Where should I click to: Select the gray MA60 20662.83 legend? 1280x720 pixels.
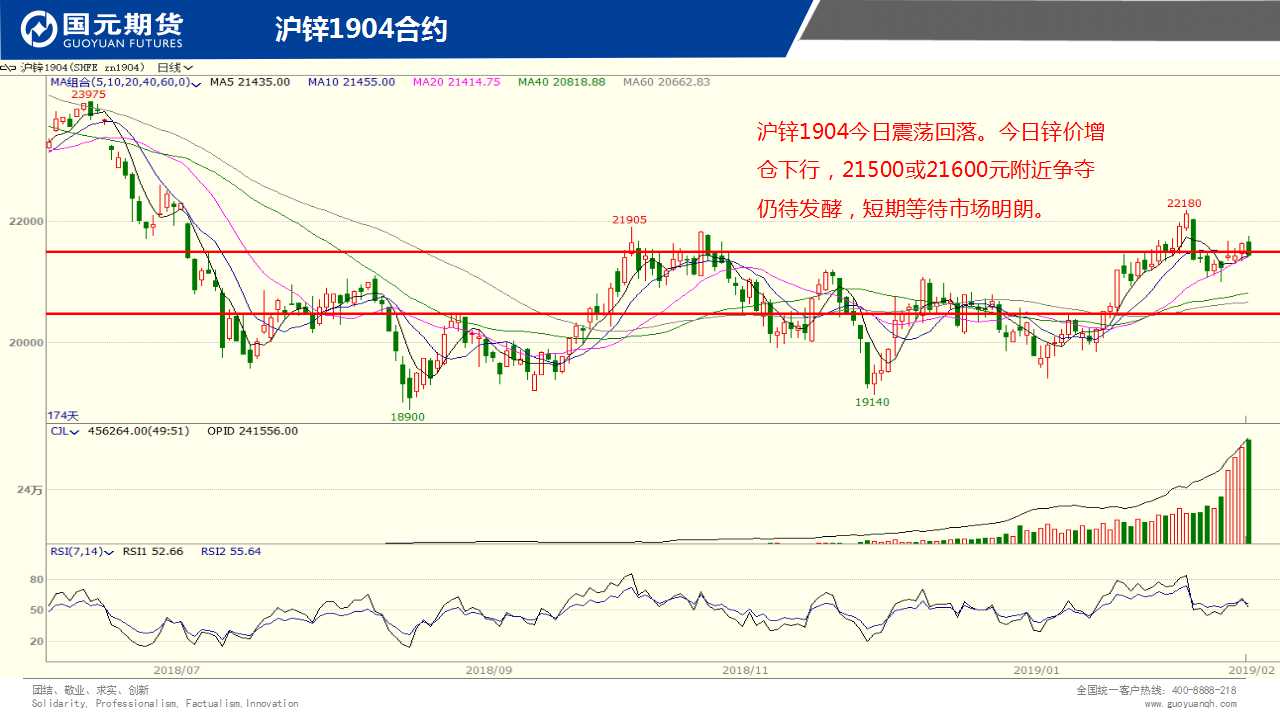click(666, 82)
